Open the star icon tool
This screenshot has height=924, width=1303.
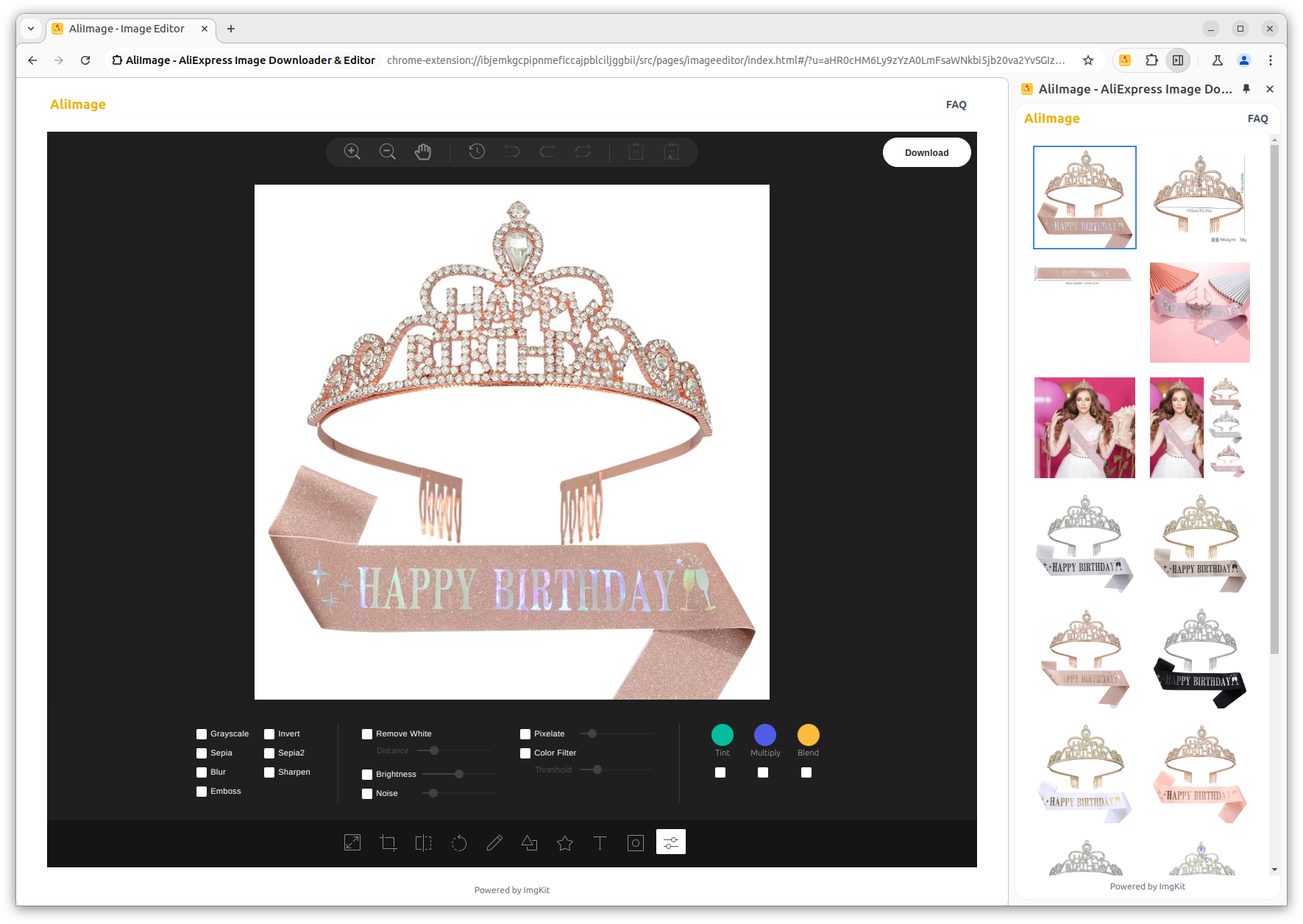tap(565, 843)
